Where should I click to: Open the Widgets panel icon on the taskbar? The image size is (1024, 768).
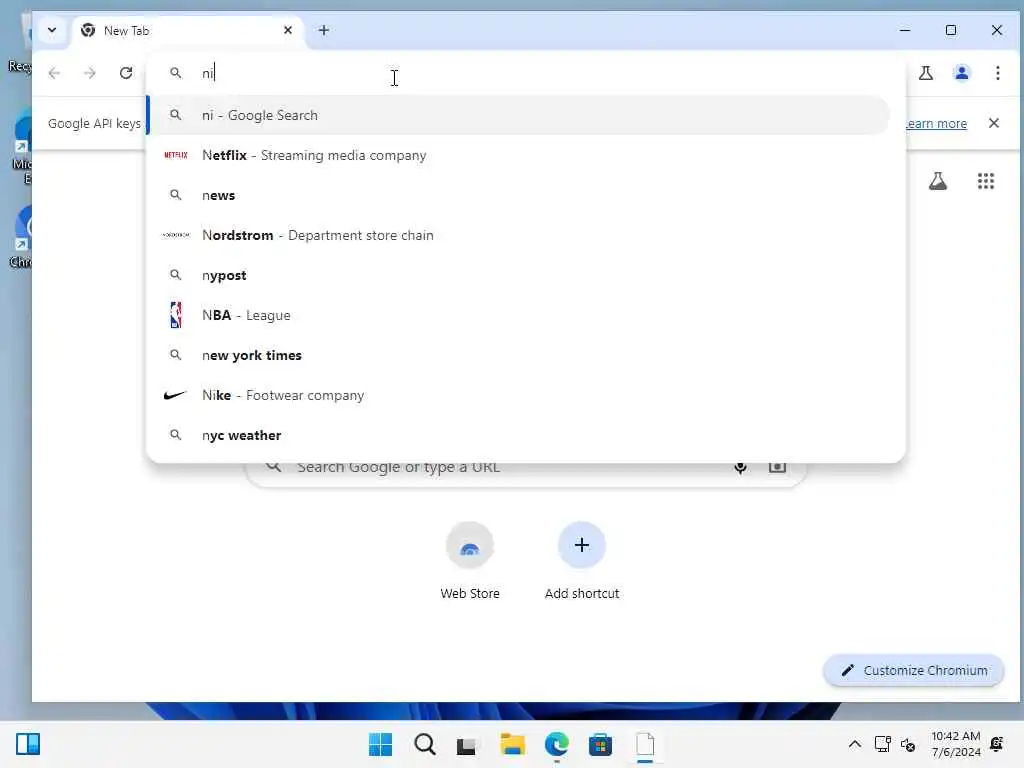click(x=28, y=744)
